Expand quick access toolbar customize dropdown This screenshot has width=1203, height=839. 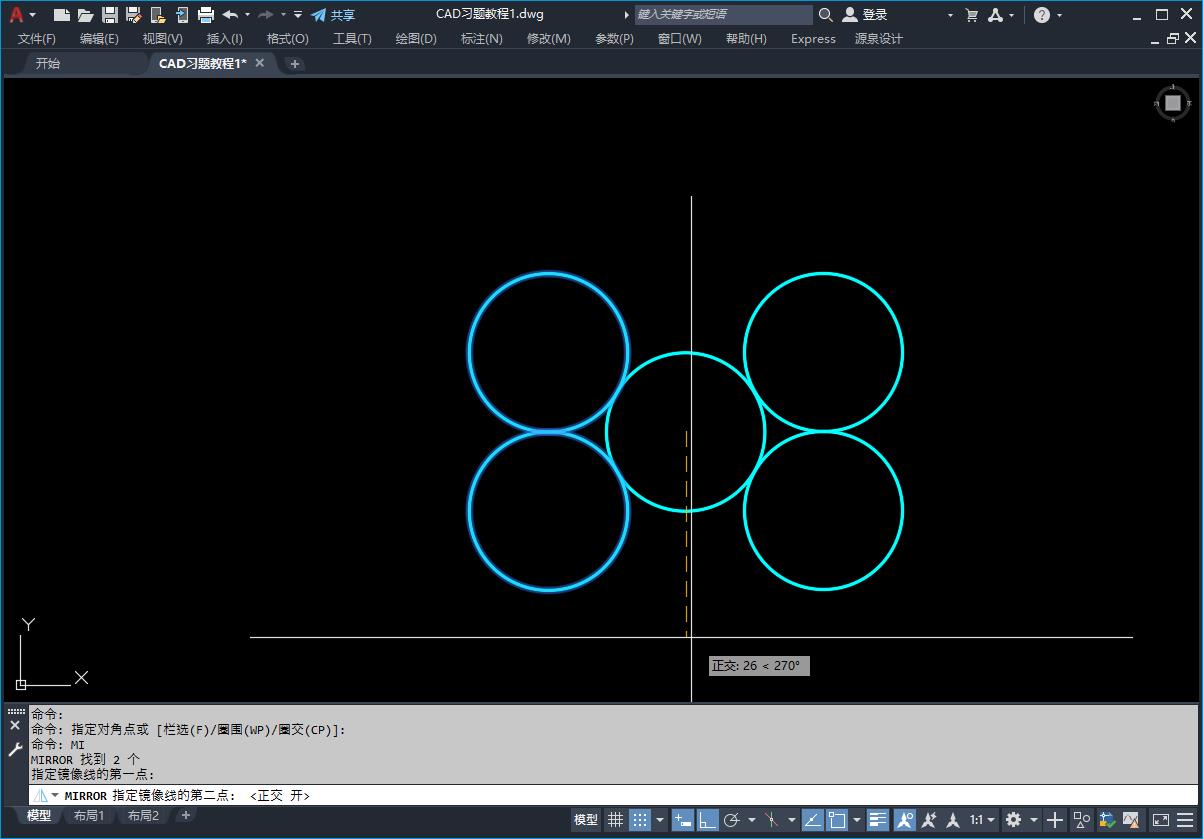(298, 15)
